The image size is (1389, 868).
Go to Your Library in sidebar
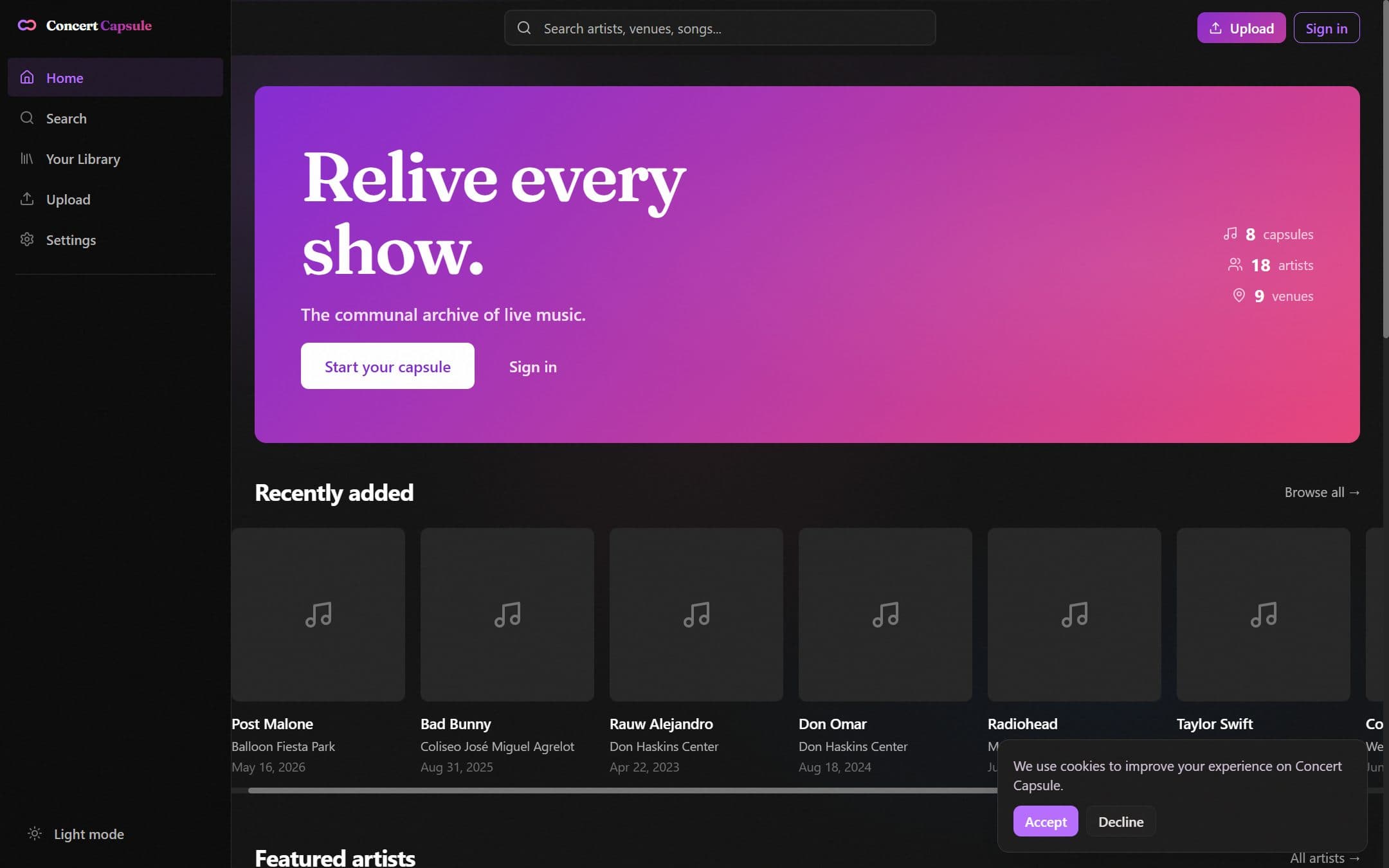[x=115, y=158]
